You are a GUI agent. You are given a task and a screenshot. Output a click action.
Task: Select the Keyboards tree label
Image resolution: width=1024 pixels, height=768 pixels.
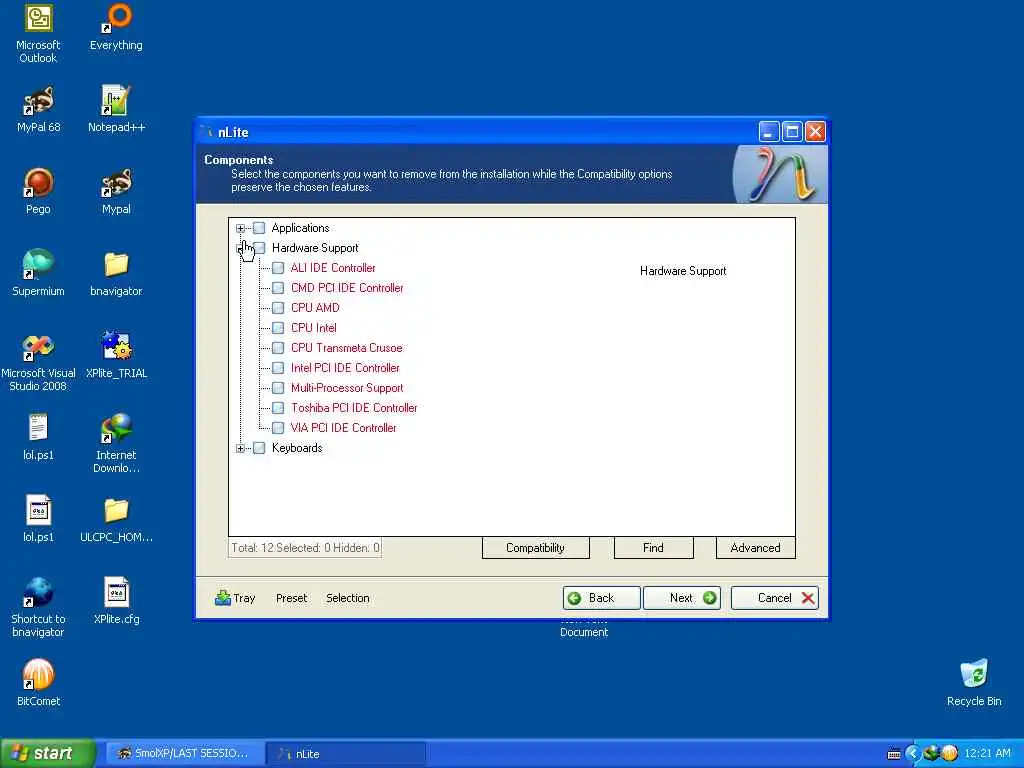(x=297, y=448)
